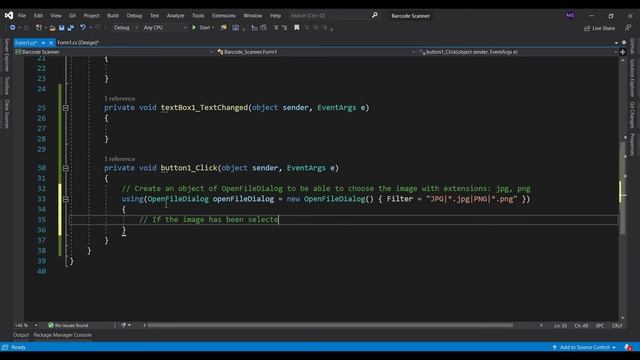The height and width of the screenshot is (360, 640).
Task: Undo the last action via the toolbar arrow
Action: pos(83,28)
